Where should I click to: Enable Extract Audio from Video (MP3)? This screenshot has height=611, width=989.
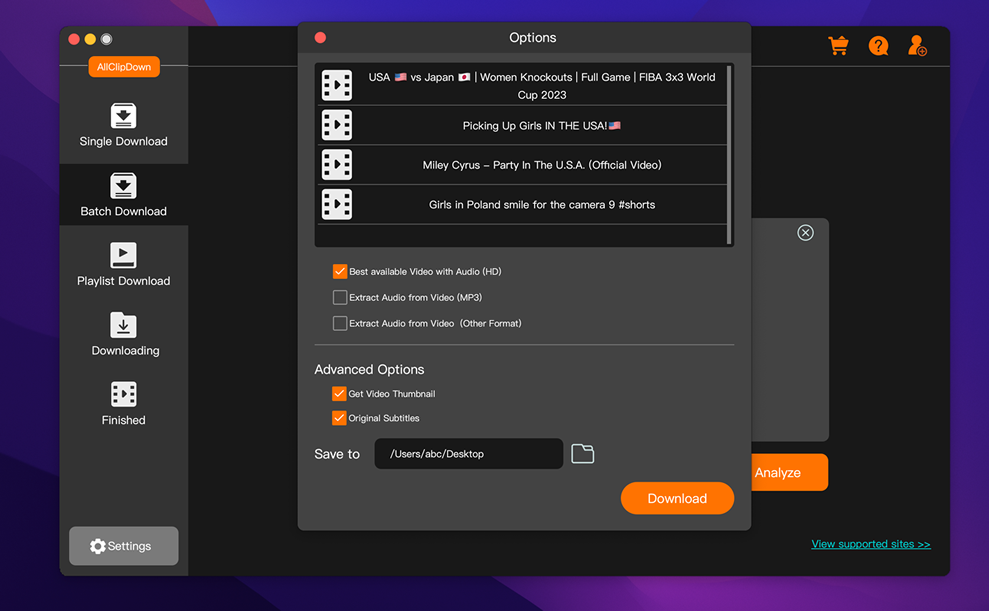[340, 297]
